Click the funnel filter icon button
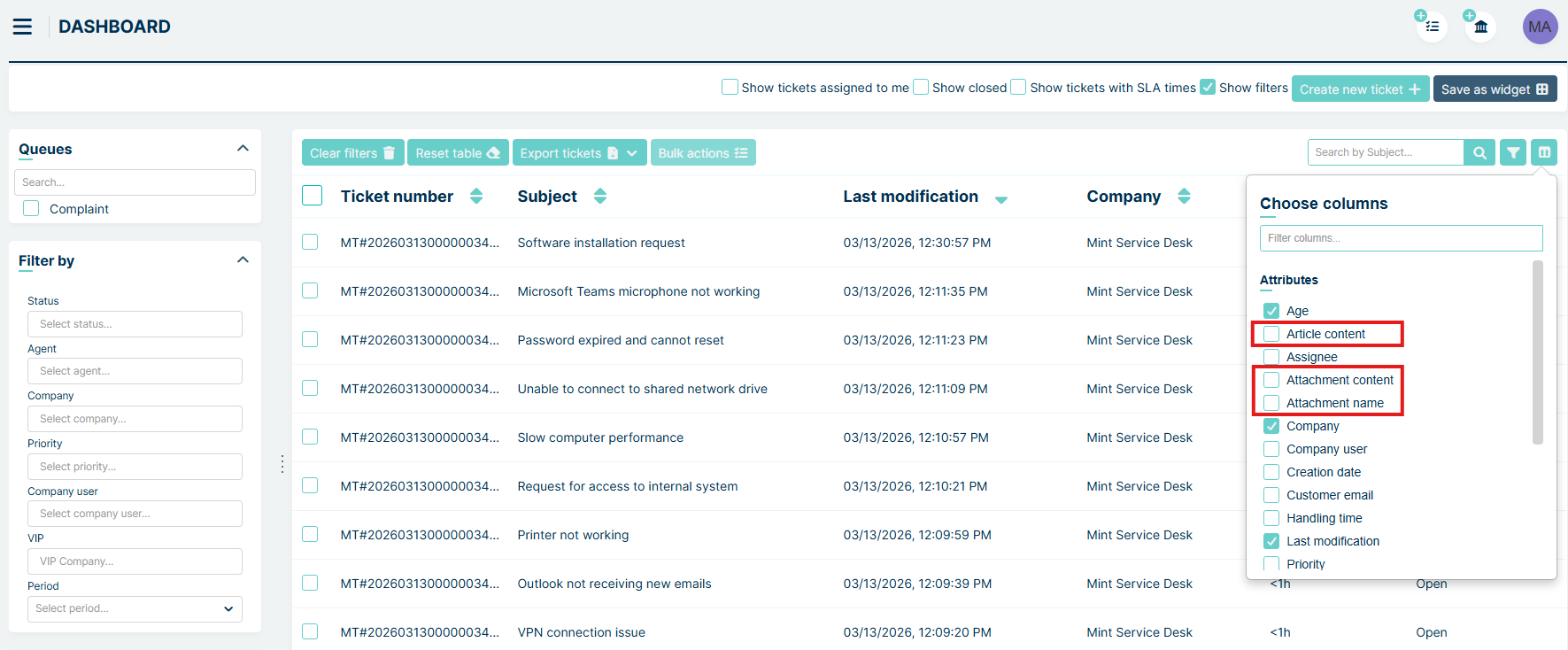 tap(1513, 153)
